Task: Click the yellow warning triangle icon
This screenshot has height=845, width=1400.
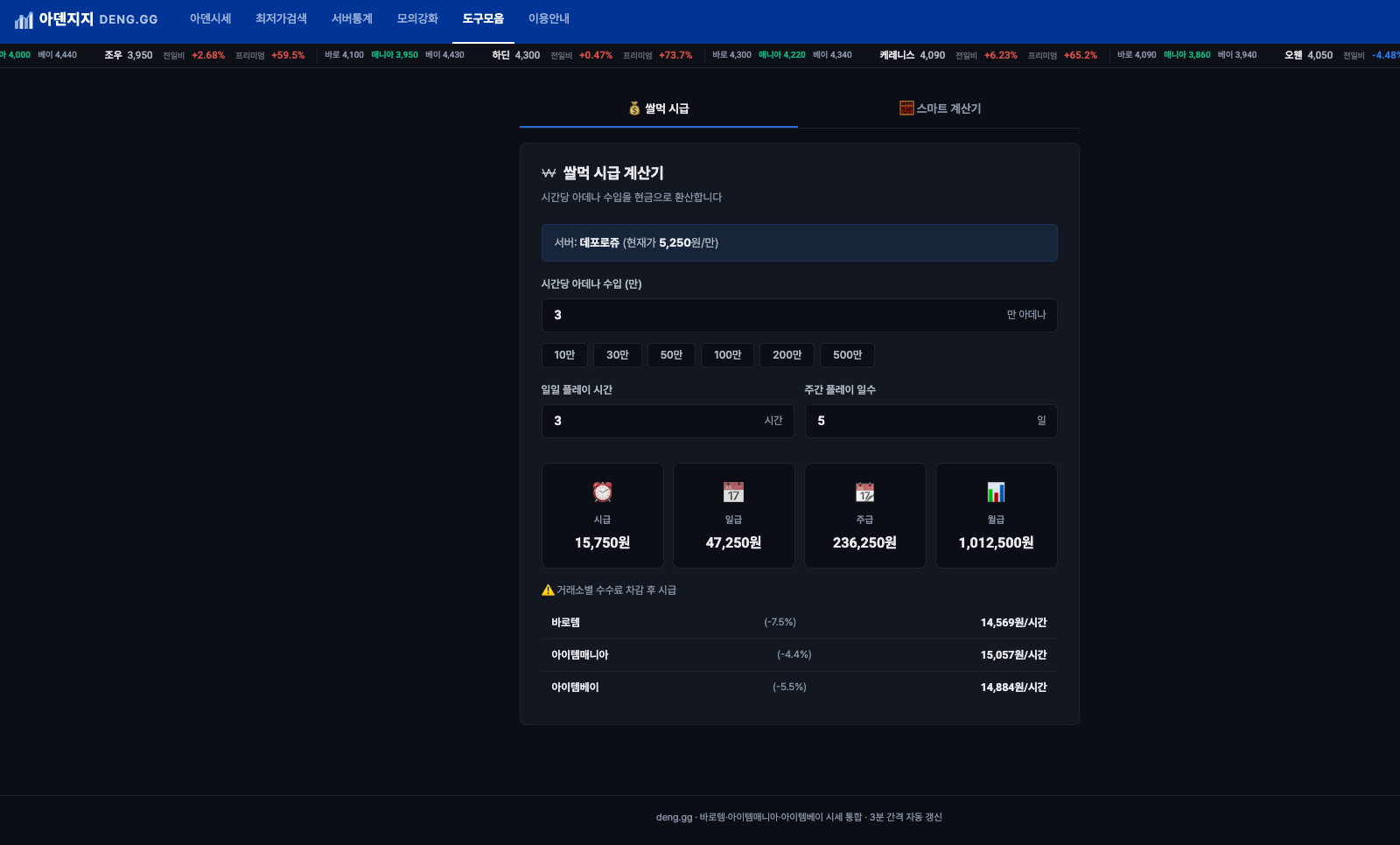Action: click(548, 590)
